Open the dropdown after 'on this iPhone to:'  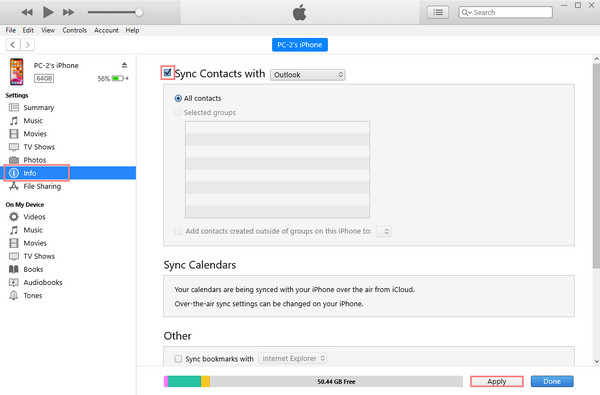[x=383, y=232]
